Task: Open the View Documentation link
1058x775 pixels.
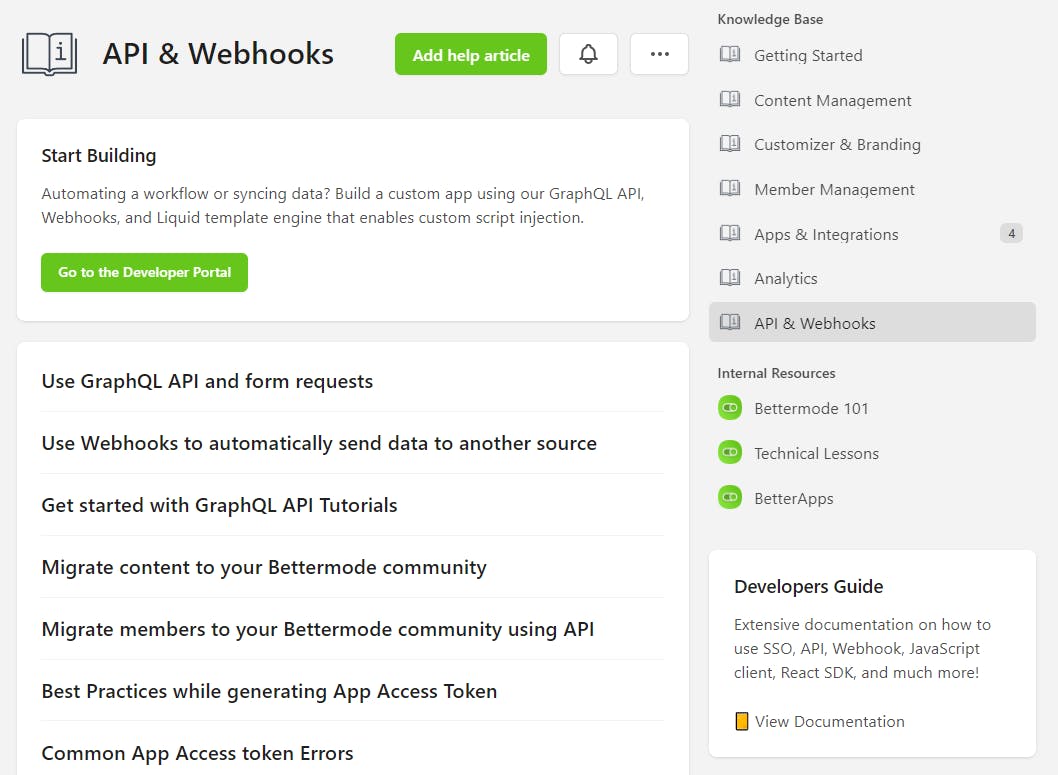Action: 829,721
